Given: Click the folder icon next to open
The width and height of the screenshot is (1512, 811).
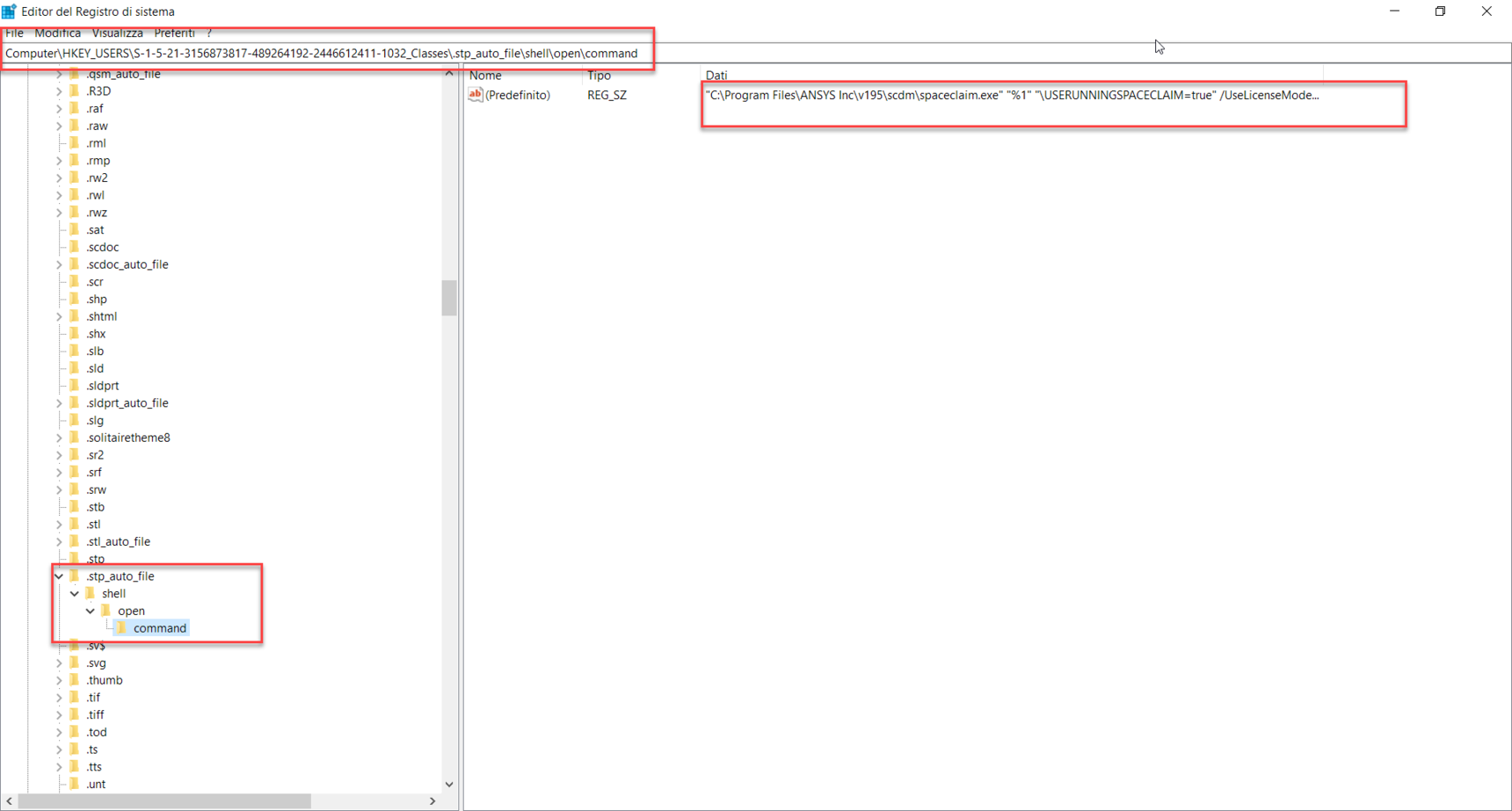Looking at the screenshot, I should tap(106, 611).
